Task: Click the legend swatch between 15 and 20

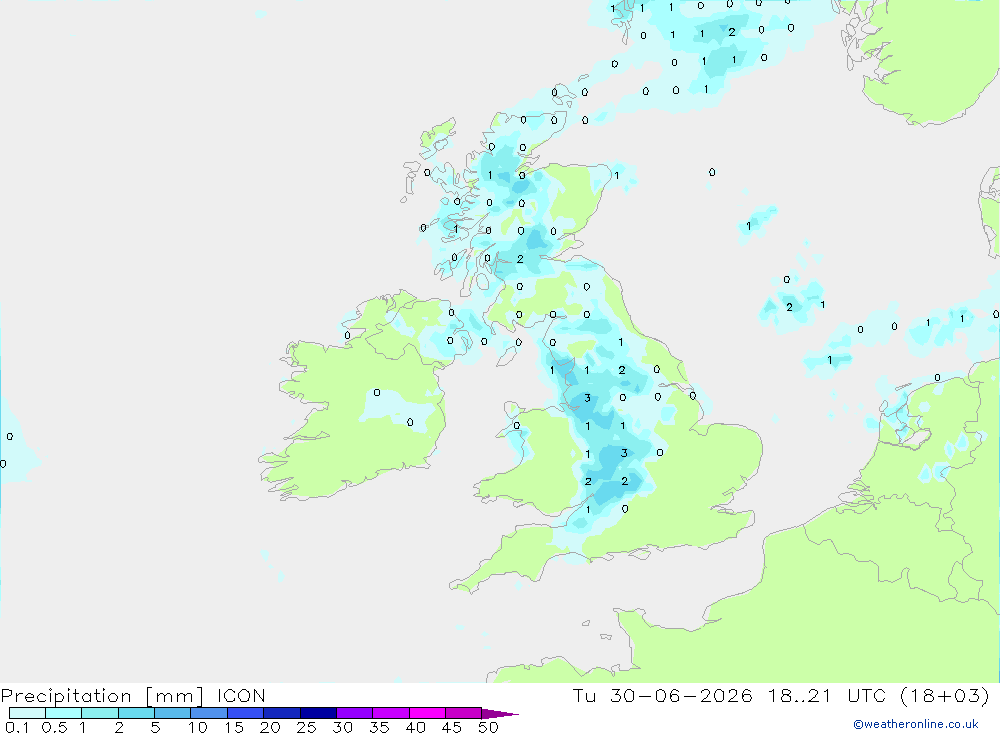Action: tap(246, 713)
